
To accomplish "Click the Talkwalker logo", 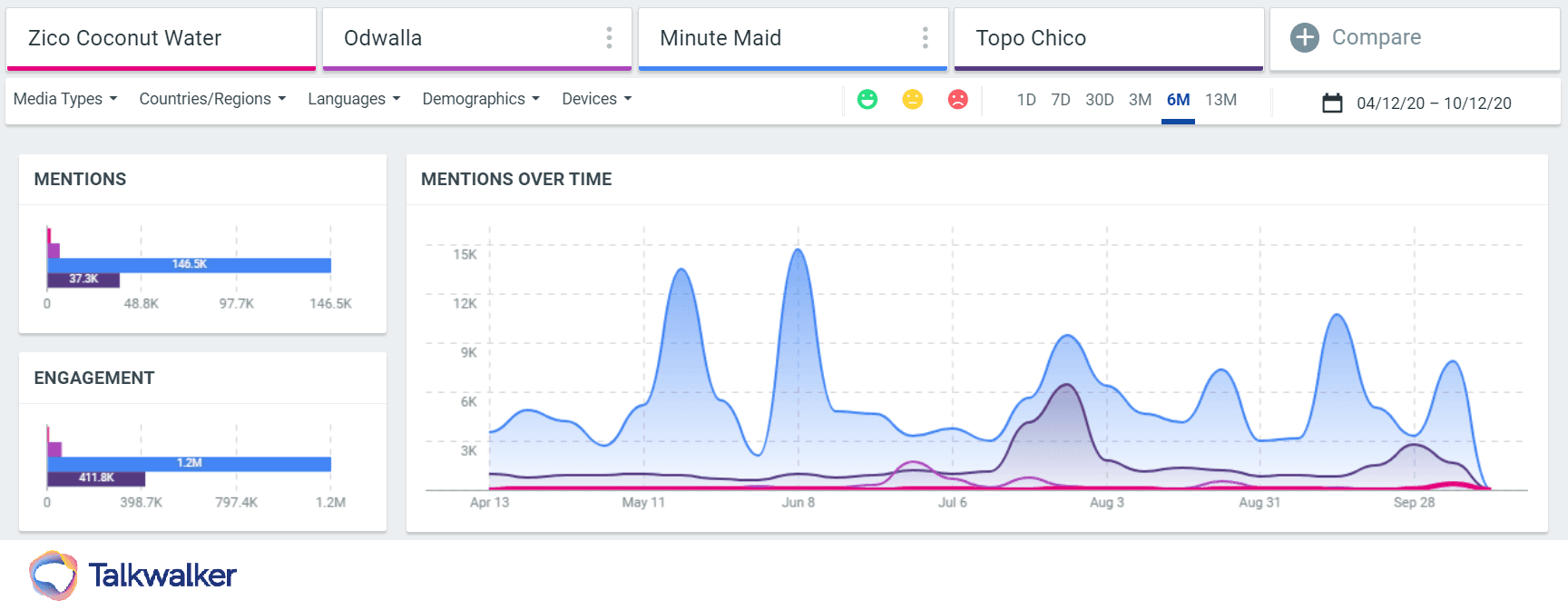I will (x=133, y=575).
